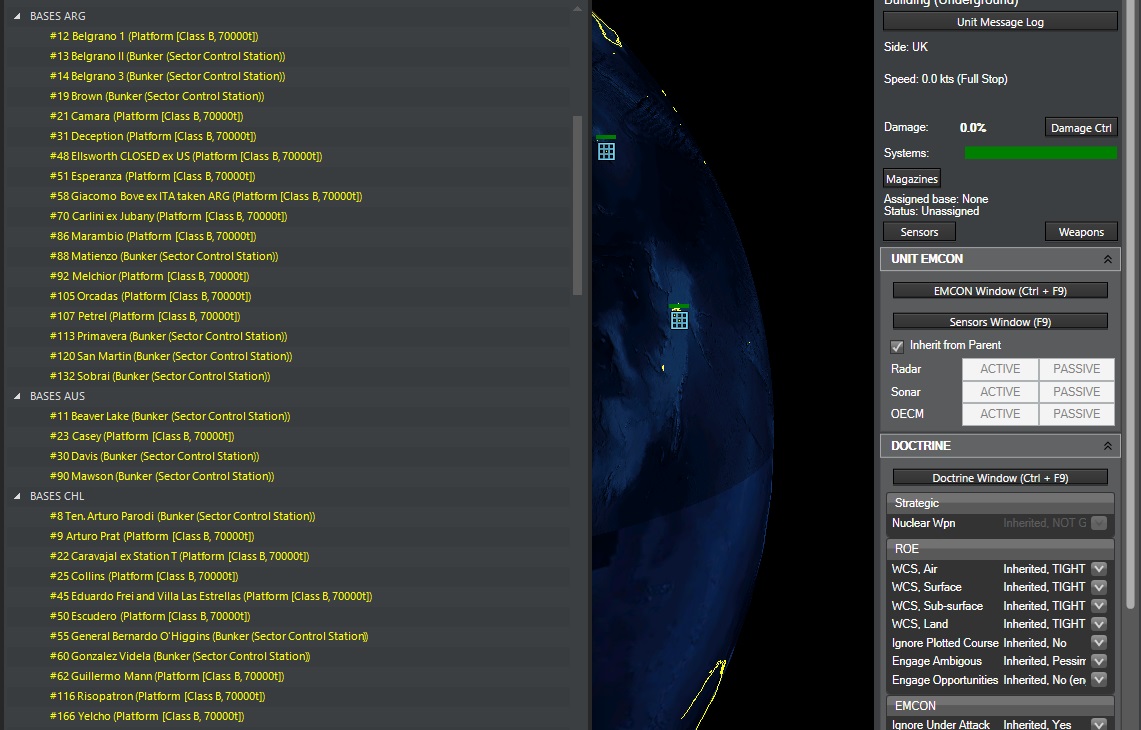Open Doctrine Window (Ctrl + F9)
This screenshot has width=1141, height=730.
(1000, 478)
